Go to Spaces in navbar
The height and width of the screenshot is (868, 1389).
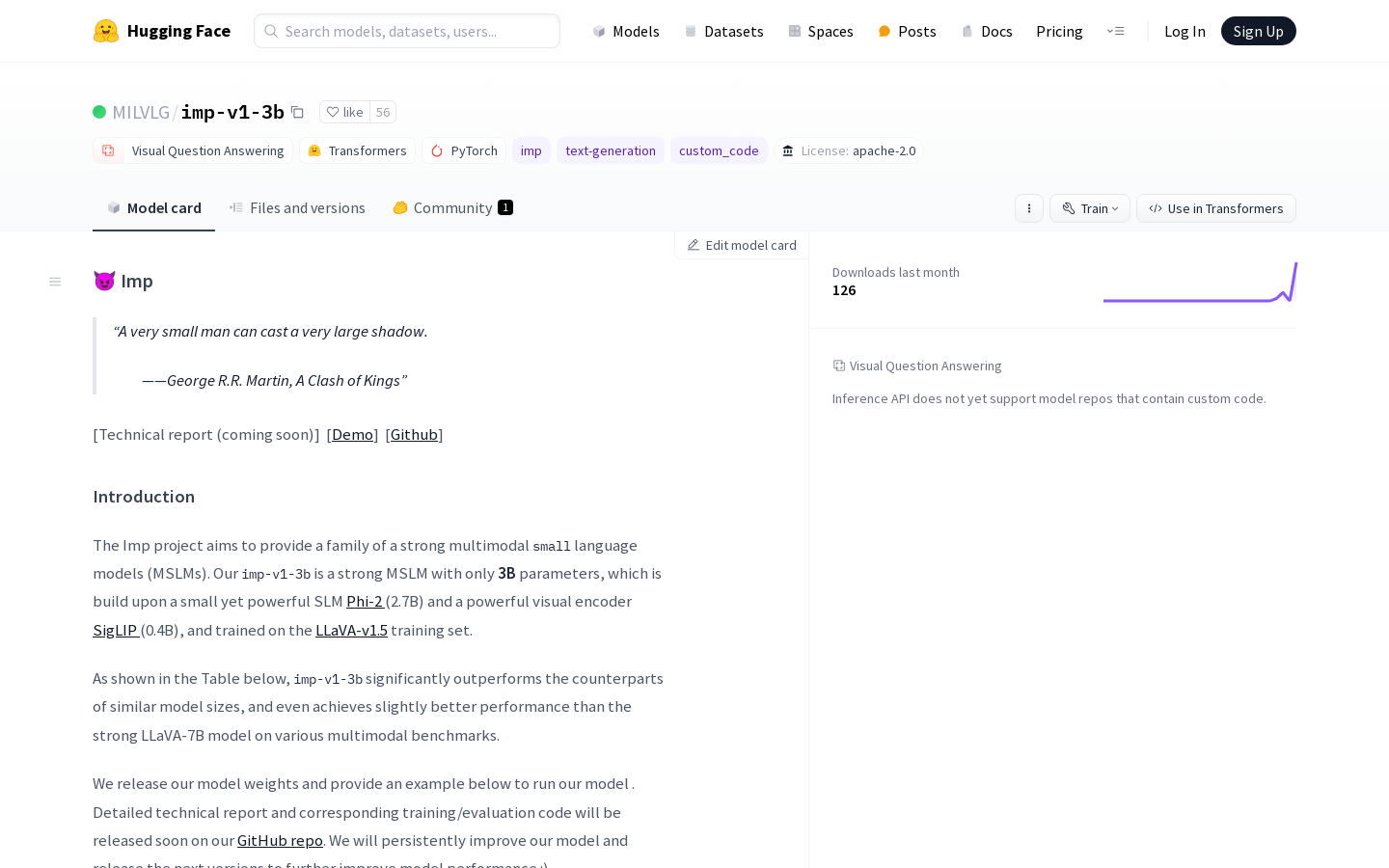[821, 31]
